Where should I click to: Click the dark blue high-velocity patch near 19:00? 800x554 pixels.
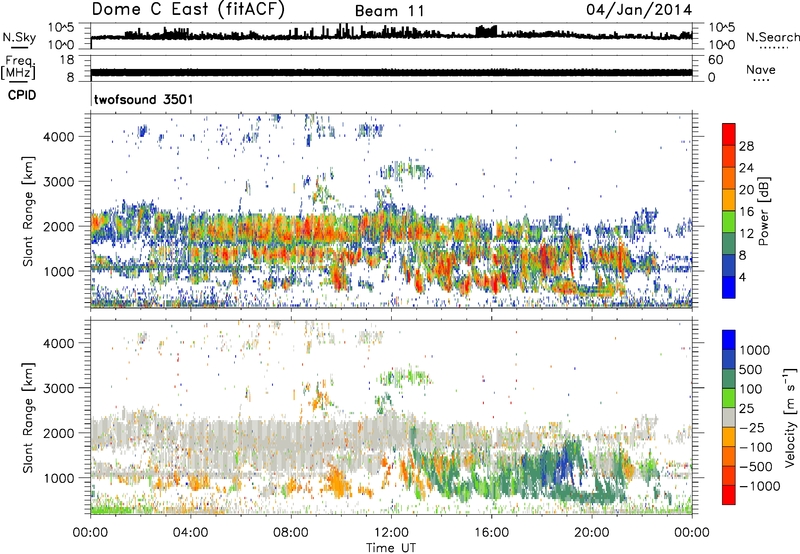coord(564,464)
